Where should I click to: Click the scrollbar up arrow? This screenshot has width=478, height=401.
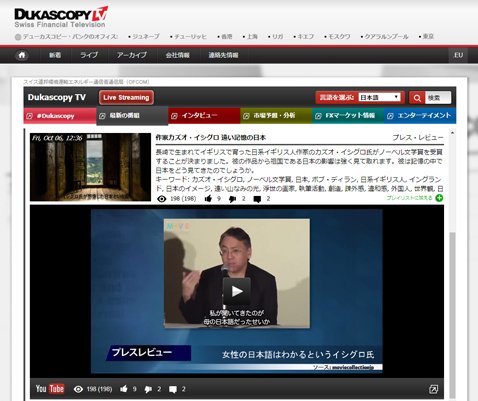tap(452, 133)
